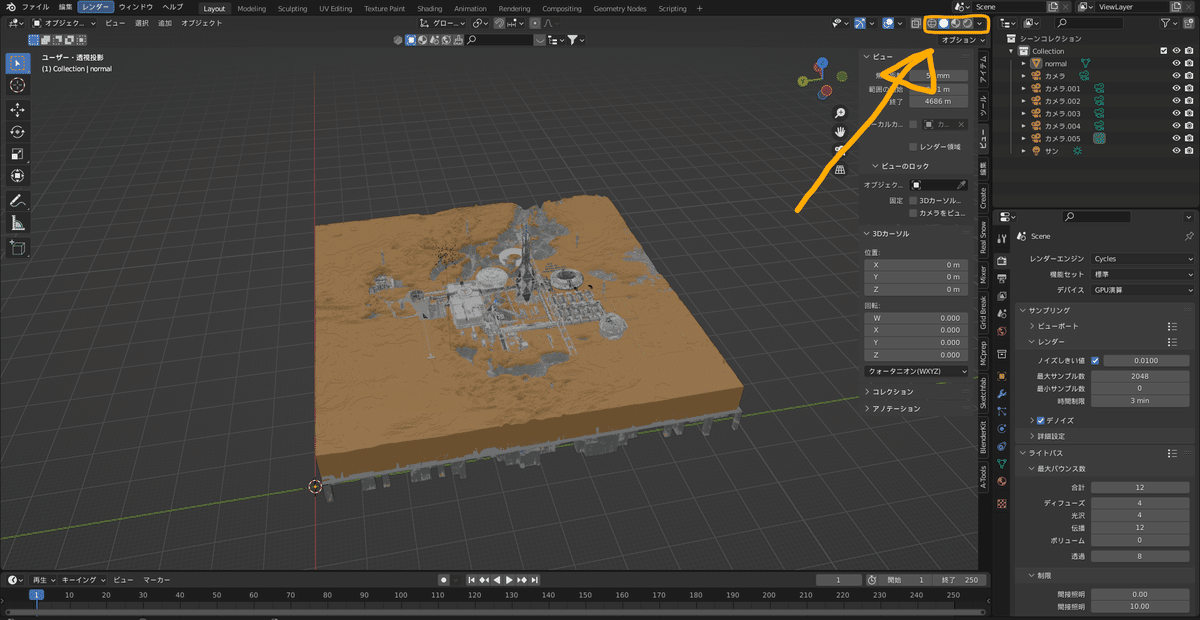
Task: Hide カメラ.001 with its eye icon
Action: [x=1176, y=89]
